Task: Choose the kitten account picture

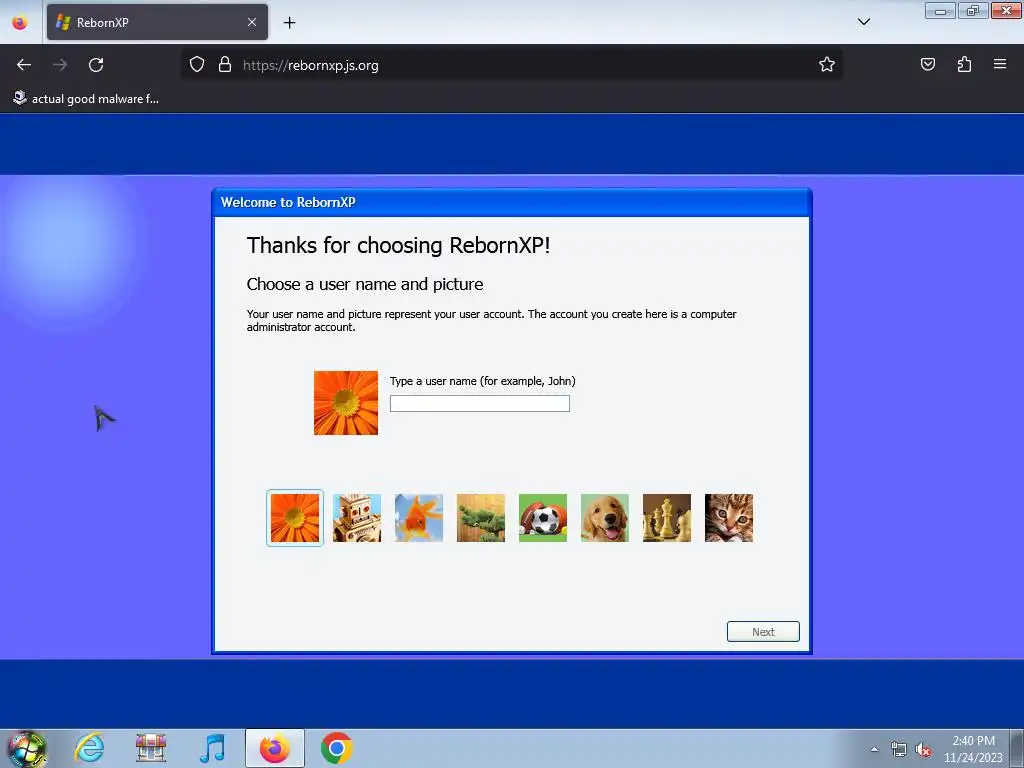Action: click(729, 518)
